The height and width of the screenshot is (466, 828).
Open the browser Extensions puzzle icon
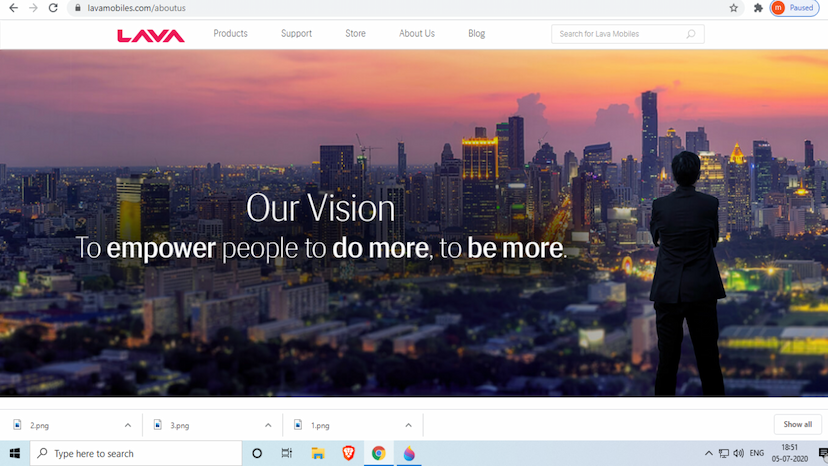click(758, 8)
